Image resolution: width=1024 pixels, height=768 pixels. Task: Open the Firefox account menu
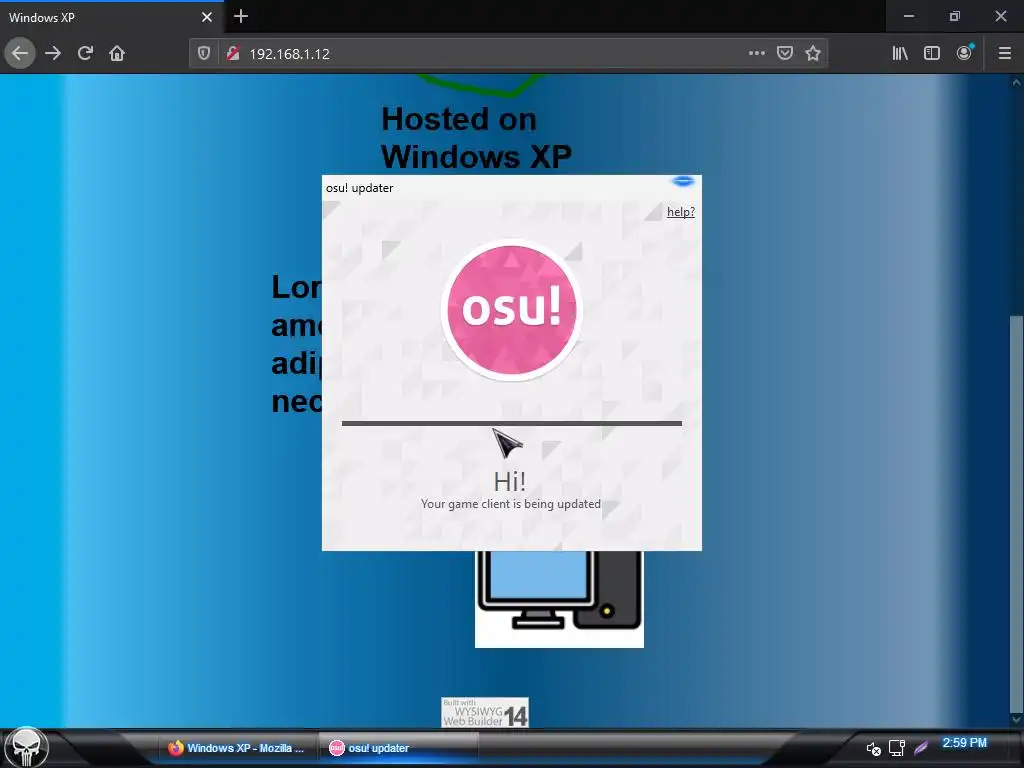coord(964,53)
